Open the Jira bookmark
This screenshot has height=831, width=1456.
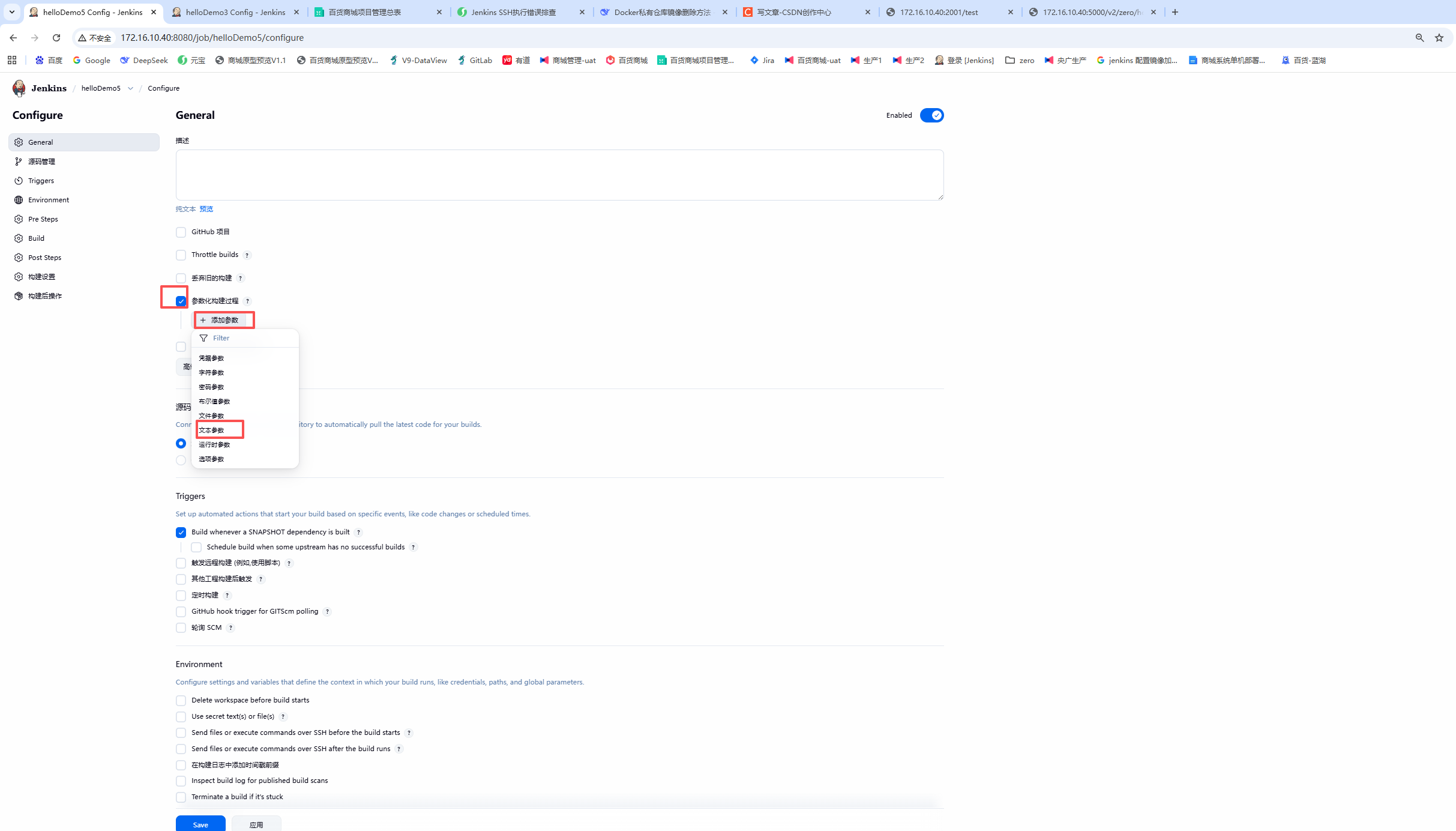(x=762, y=60)
